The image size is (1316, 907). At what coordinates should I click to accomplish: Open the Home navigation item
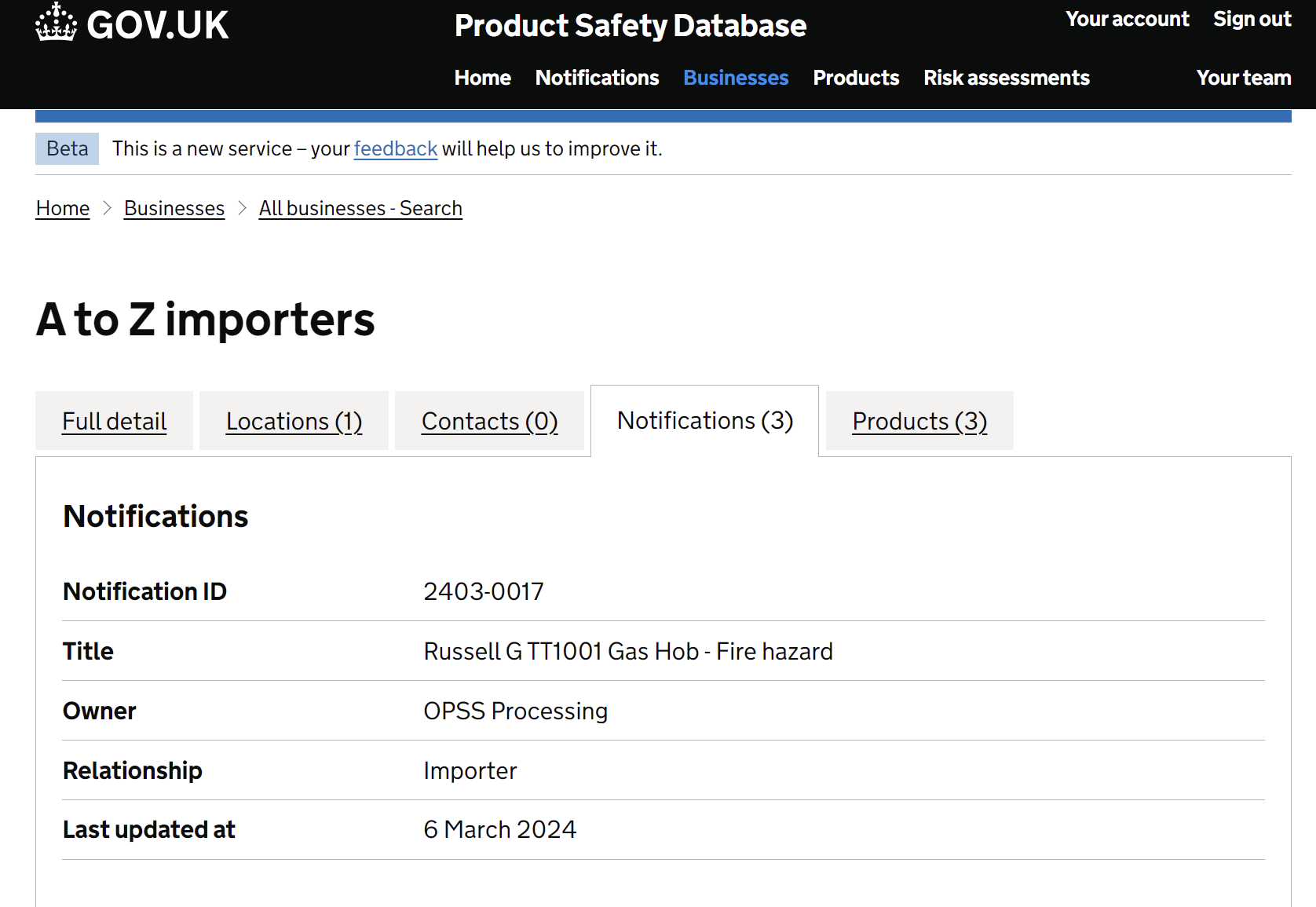[482, 78]
